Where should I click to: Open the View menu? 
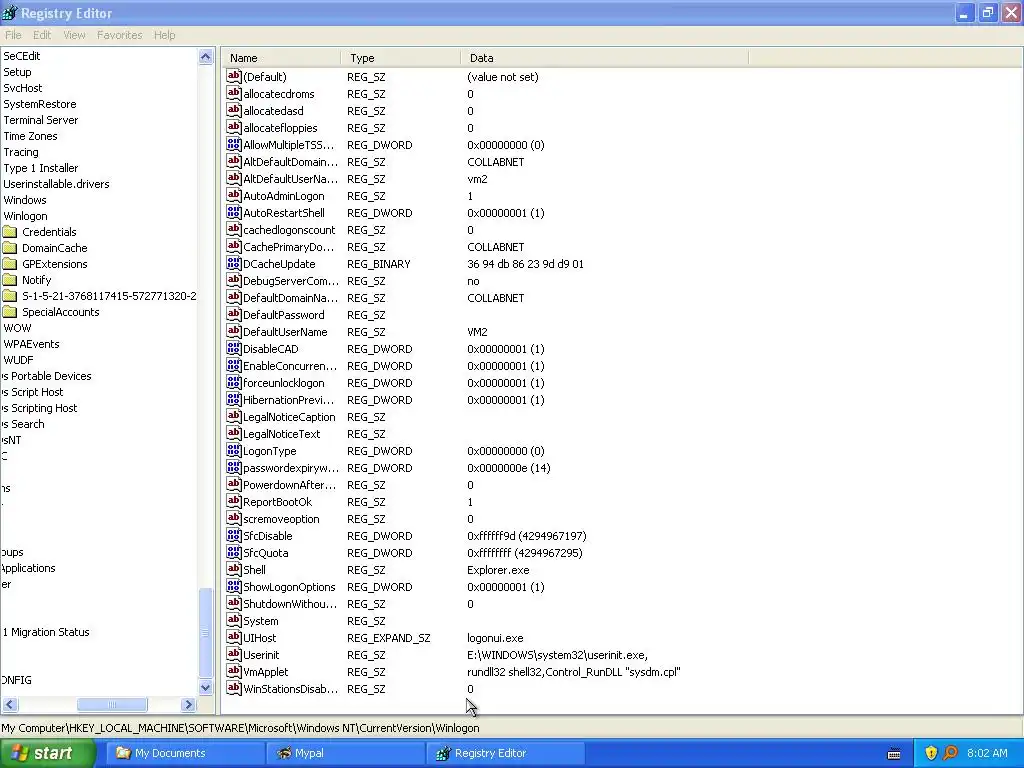click(74, 35)
